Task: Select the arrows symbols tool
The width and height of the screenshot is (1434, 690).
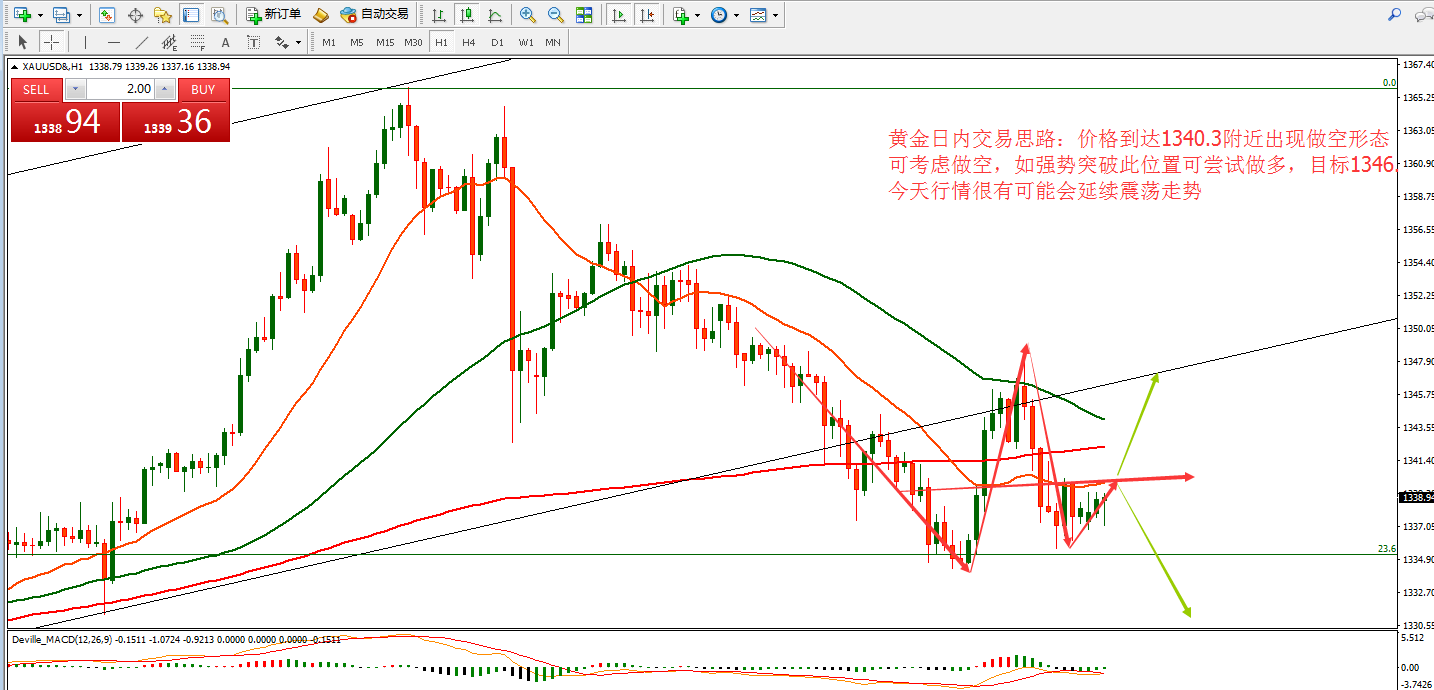Action: click(281, 42)
